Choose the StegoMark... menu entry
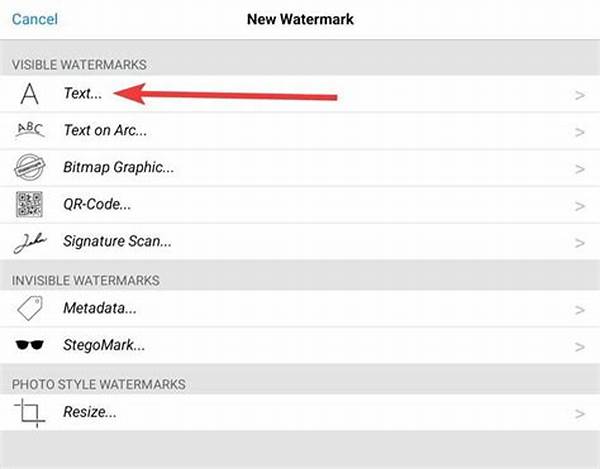 (x=104, y=346)
